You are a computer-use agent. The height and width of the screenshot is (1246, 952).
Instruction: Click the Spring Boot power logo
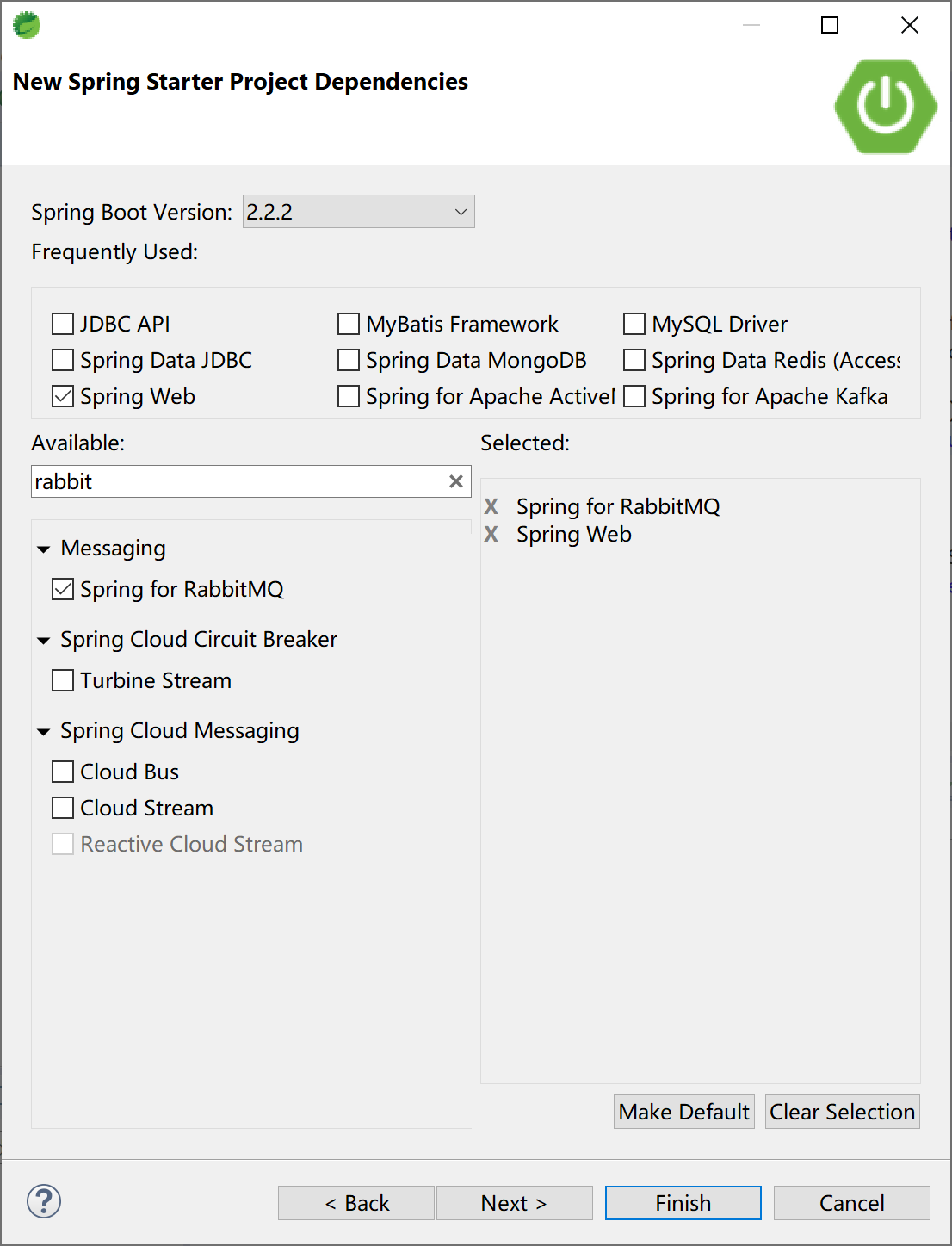coord(885,106)
